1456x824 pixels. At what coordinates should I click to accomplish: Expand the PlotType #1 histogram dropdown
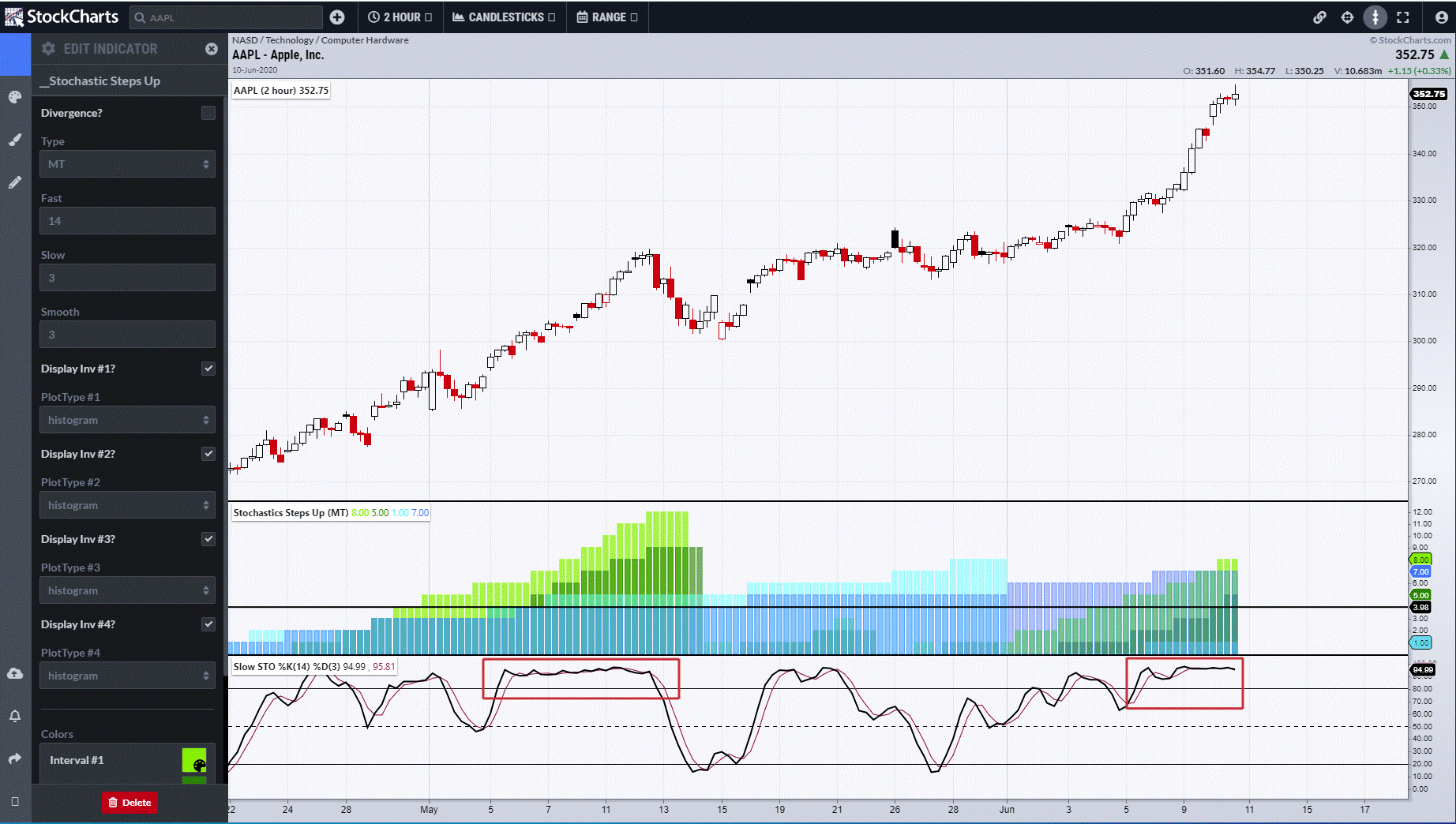tap(127, 420)
